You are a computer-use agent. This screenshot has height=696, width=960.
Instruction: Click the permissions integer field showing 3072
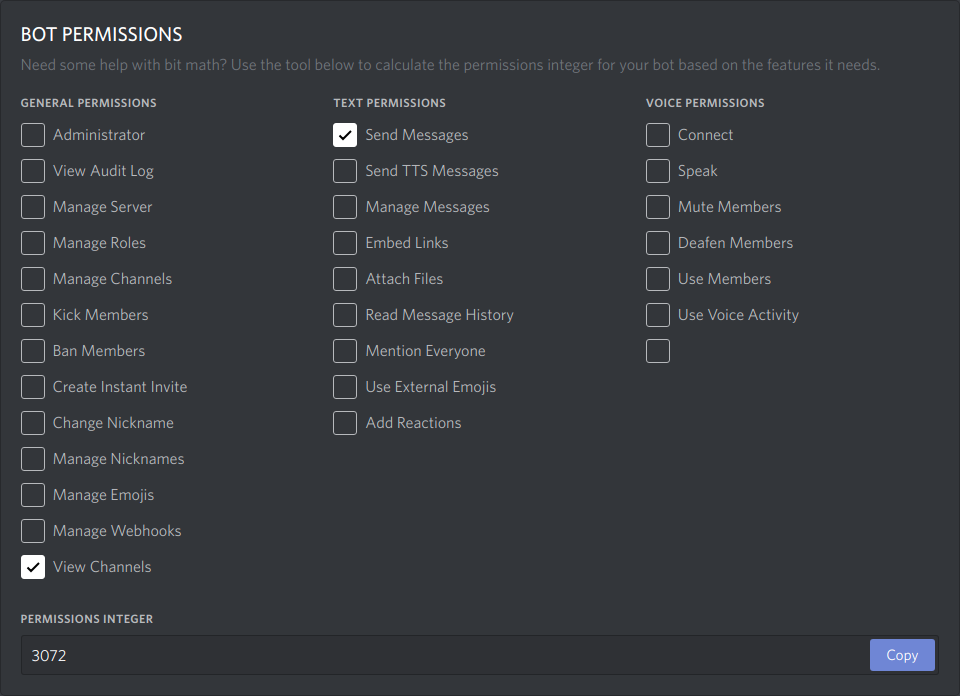440,655
